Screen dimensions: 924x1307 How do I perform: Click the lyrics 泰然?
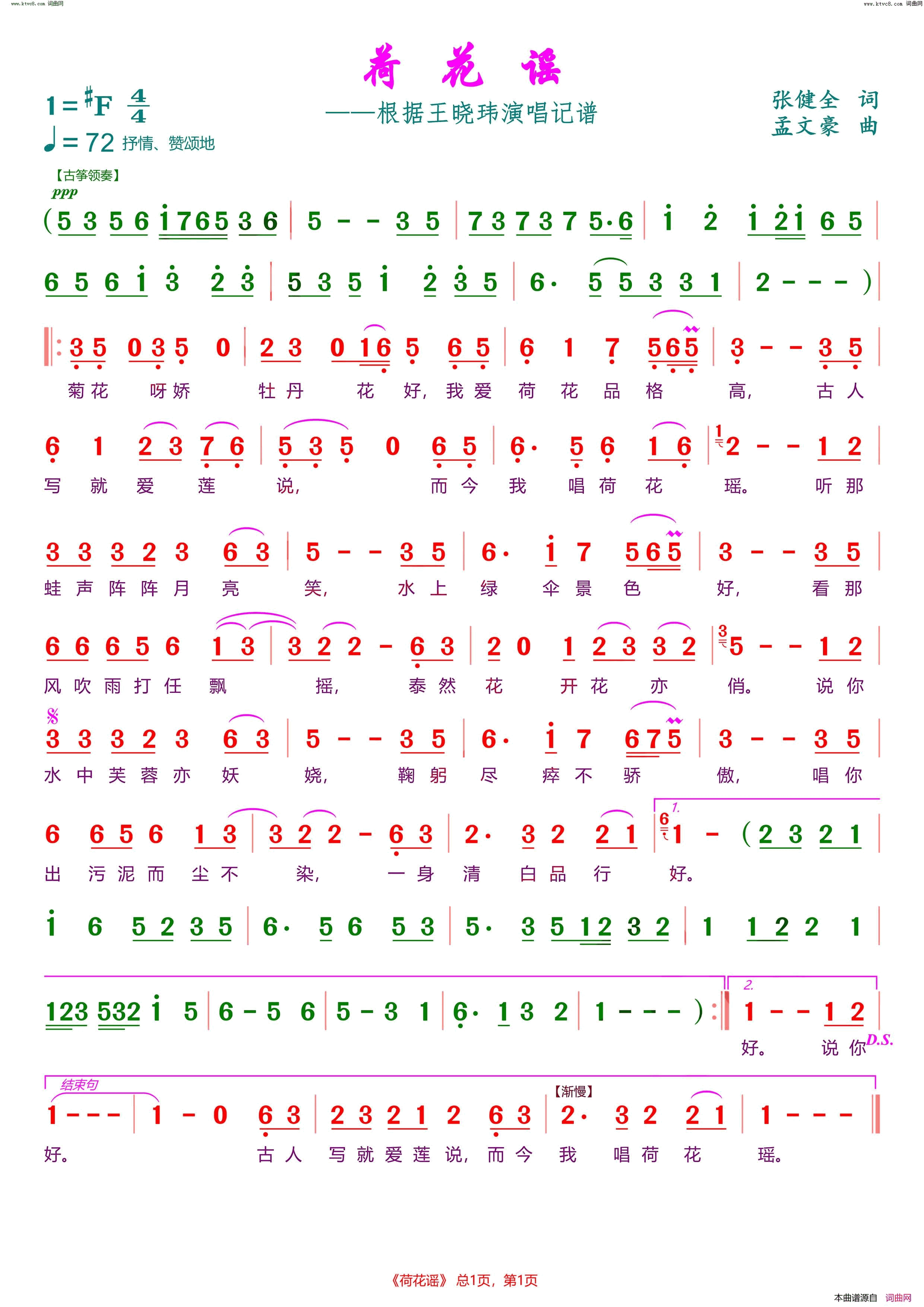pyautogui.click(x=432, y=686)
